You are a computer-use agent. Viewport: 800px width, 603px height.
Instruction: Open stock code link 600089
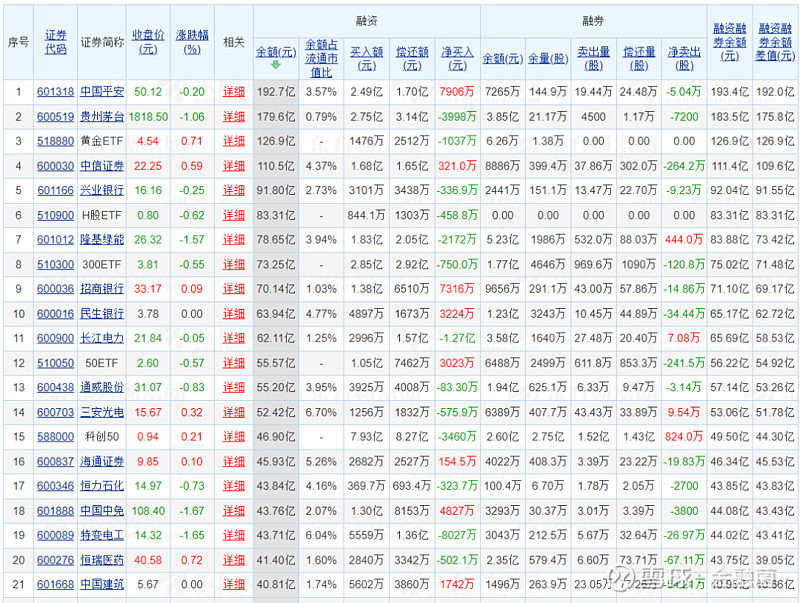pyautogui.click(x=56, y=535)
